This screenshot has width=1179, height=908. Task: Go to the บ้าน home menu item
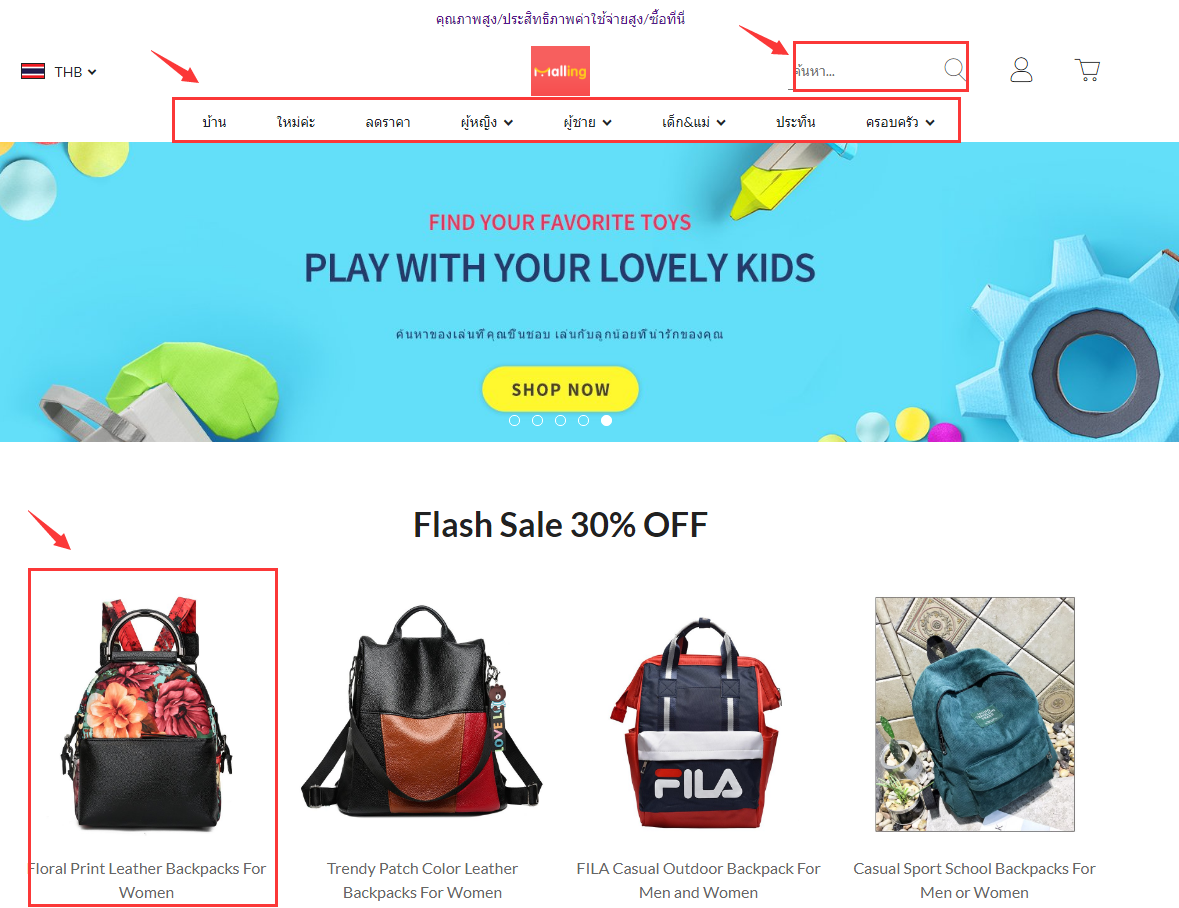coord(214,122)
